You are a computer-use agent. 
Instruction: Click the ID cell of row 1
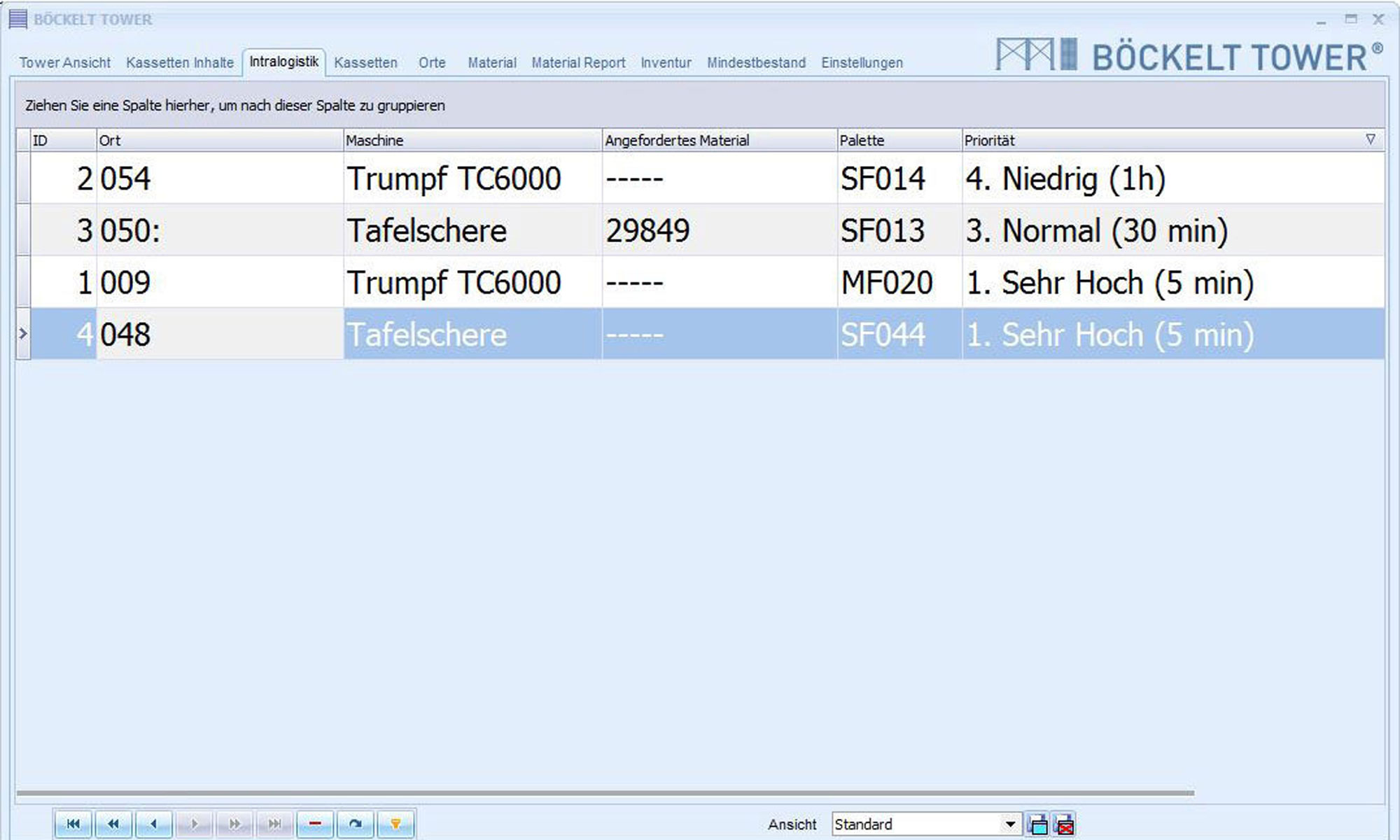click(x=63, y=281)
